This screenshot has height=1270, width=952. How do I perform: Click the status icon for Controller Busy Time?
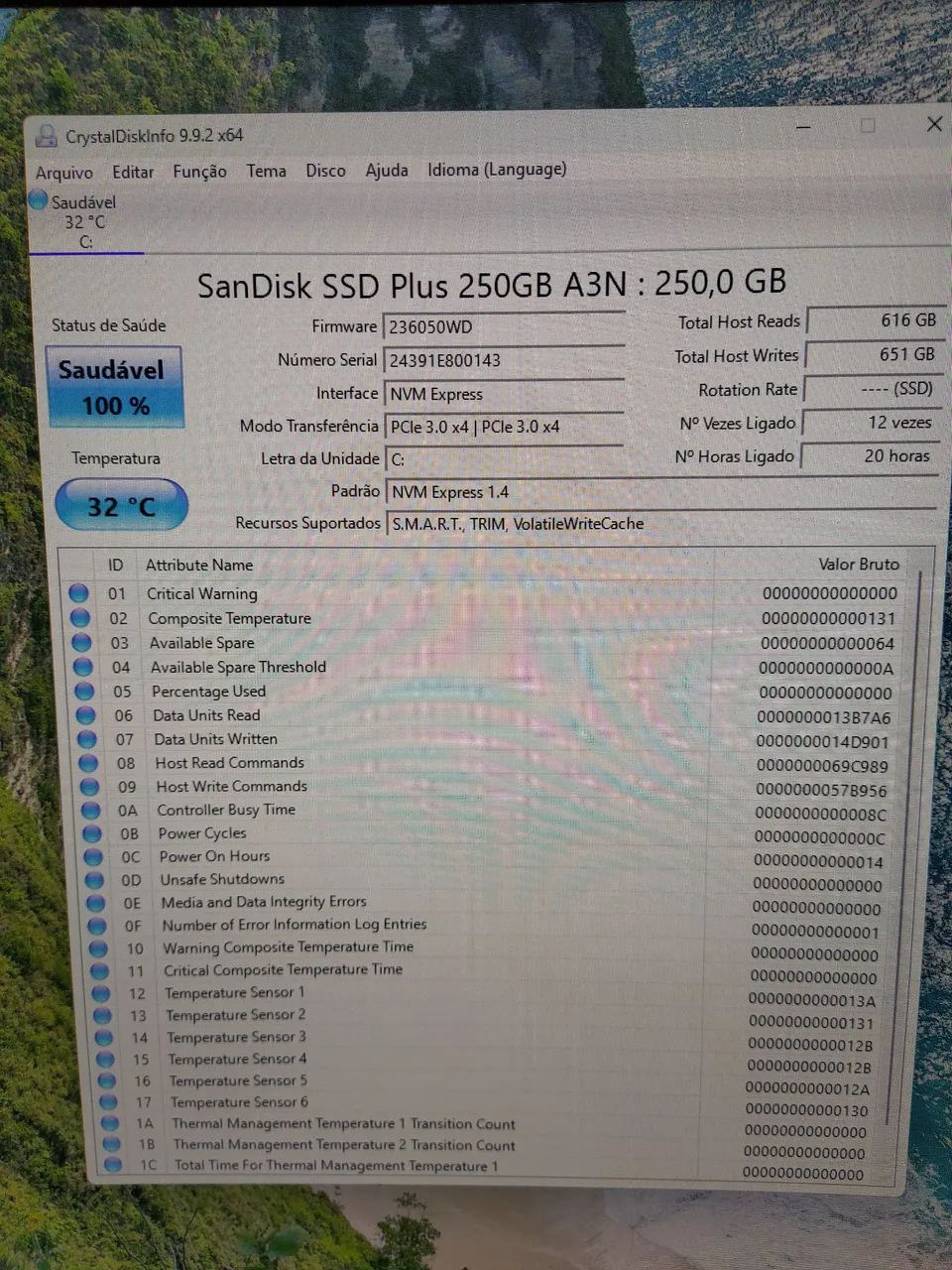90,811
